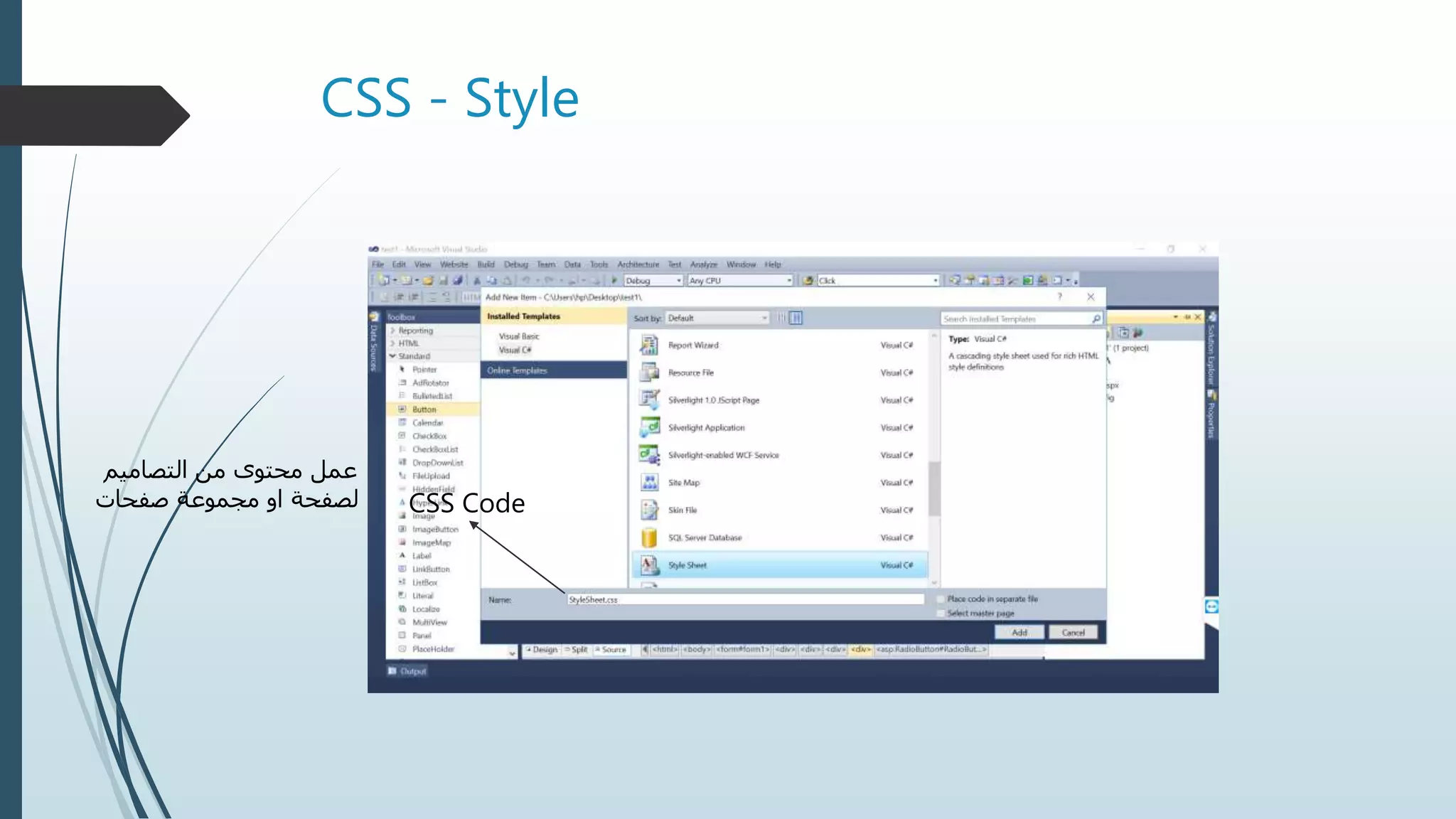1456x819 pixels.
Task: Open the Solution Explorer side tab
Action: point(1211,350)
